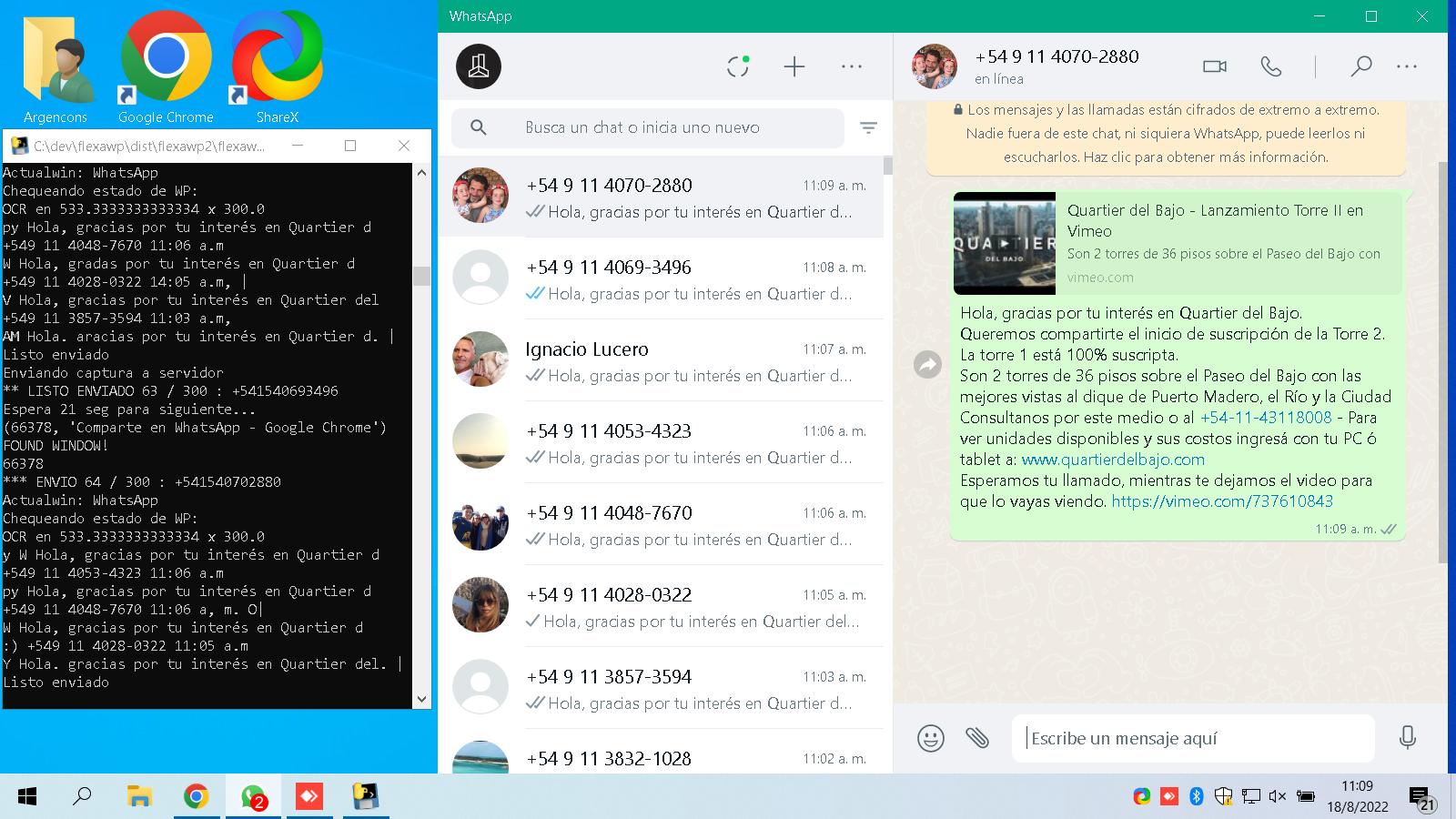Open the WhatsApp status circle icon
This screenshot has width=1456, height=819.
(738, 66)
